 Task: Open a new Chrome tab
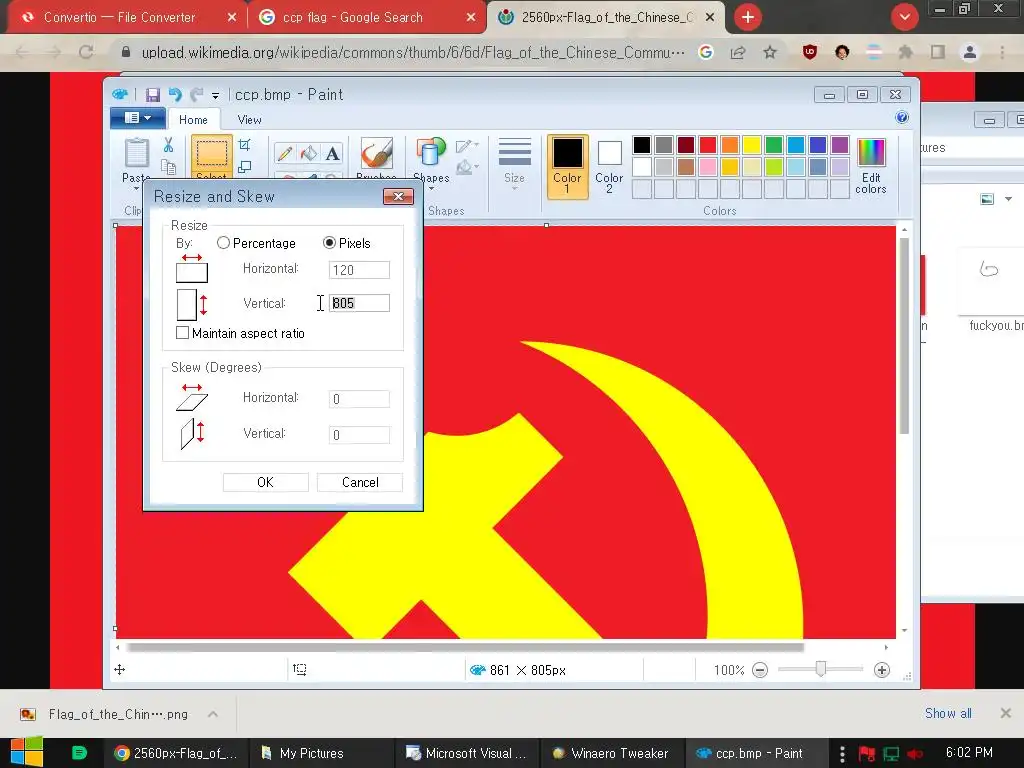[748, 18]
